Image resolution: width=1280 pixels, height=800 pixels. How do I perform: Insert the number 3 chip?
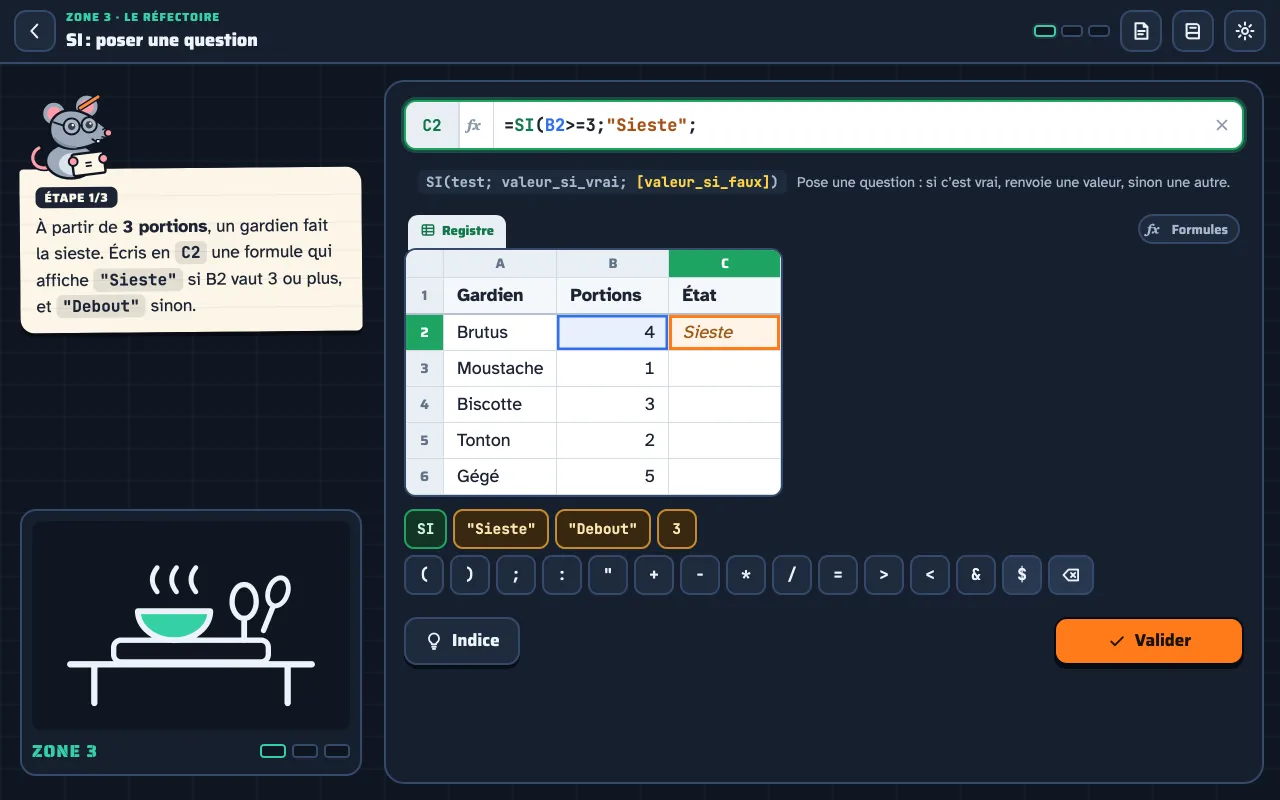click(677, 529)
